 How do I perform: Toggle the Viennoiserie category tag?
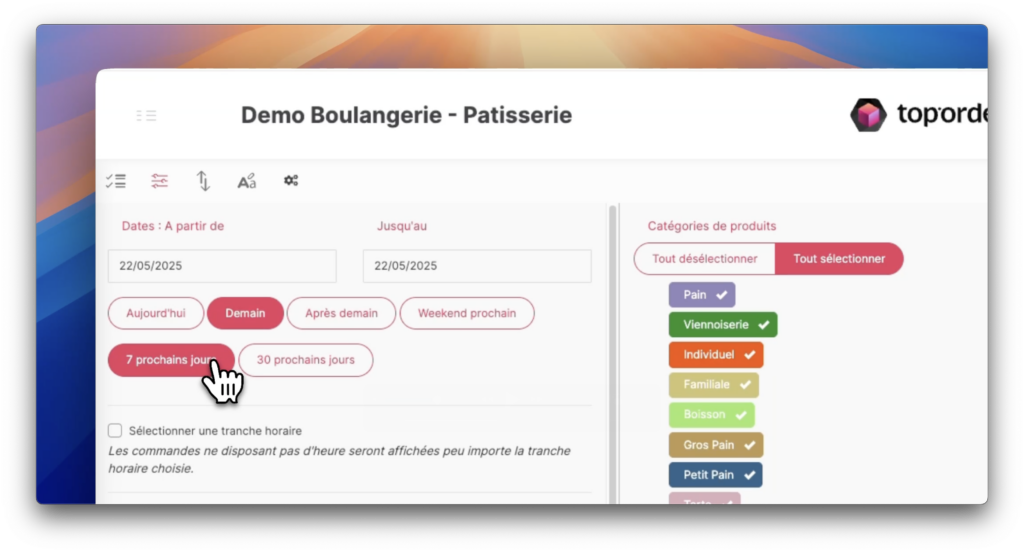(722, 325)
